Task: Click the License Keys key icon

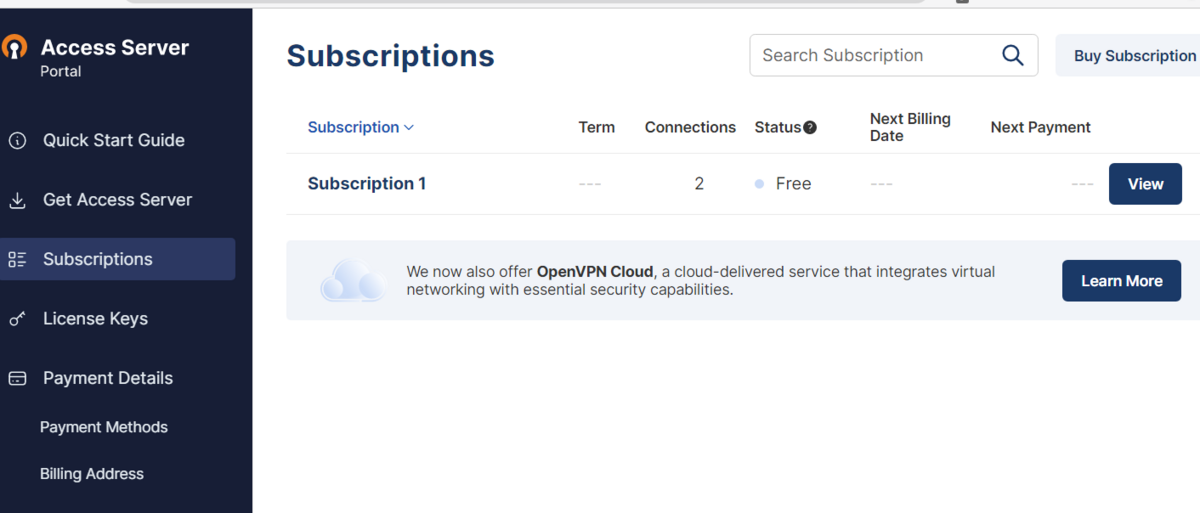Action: point(17,319)
